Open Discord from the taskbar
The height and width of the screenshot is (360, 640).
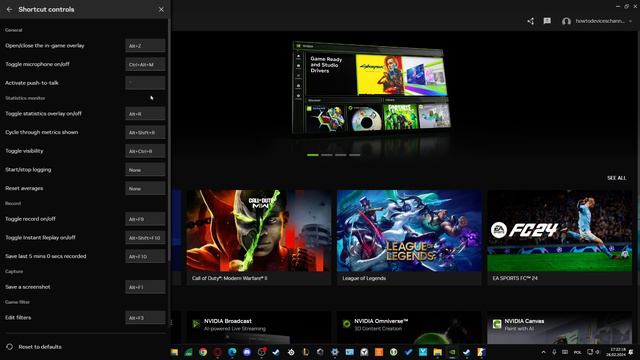247,352
